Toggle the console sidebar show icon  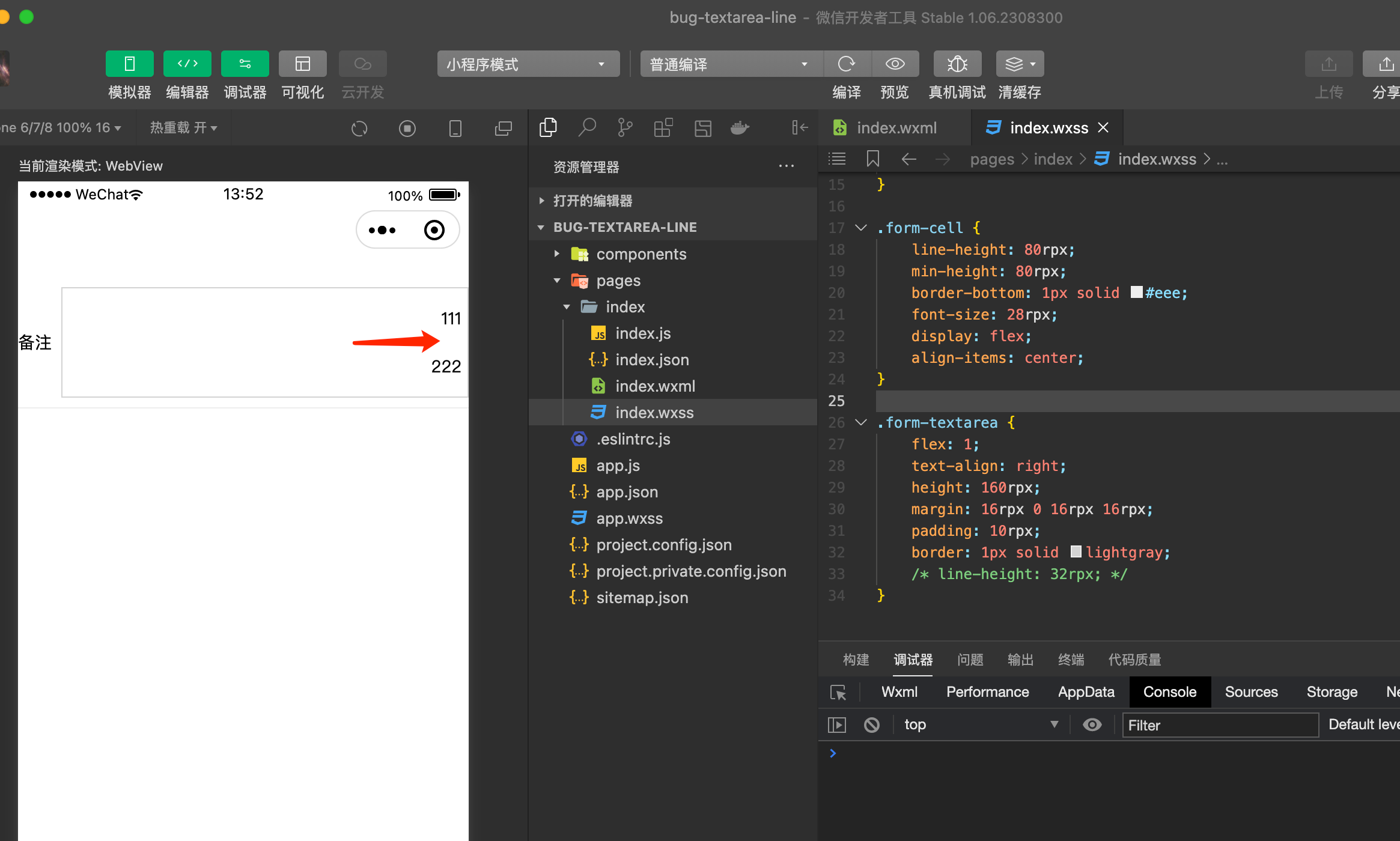point(837,725)
